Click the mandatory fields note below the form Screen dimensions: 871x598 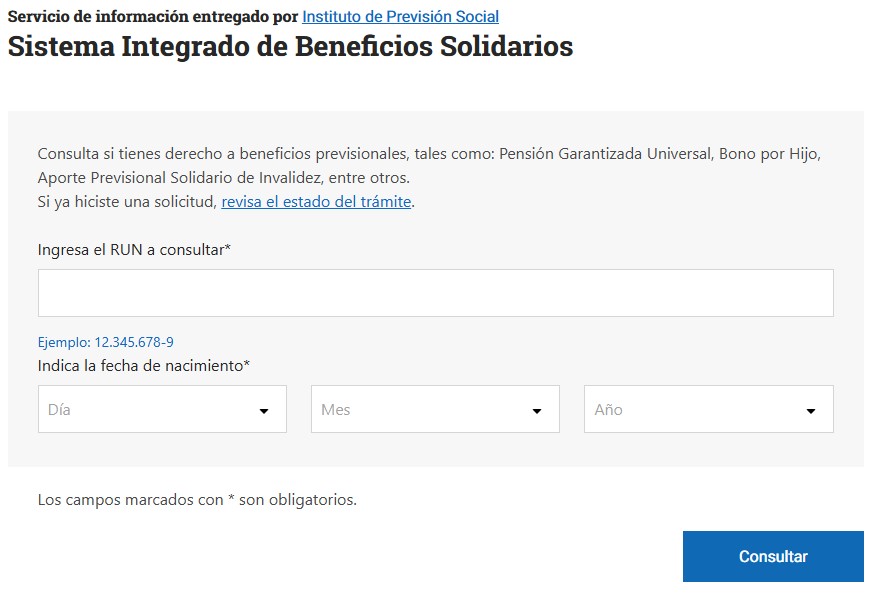coord(197,499)
